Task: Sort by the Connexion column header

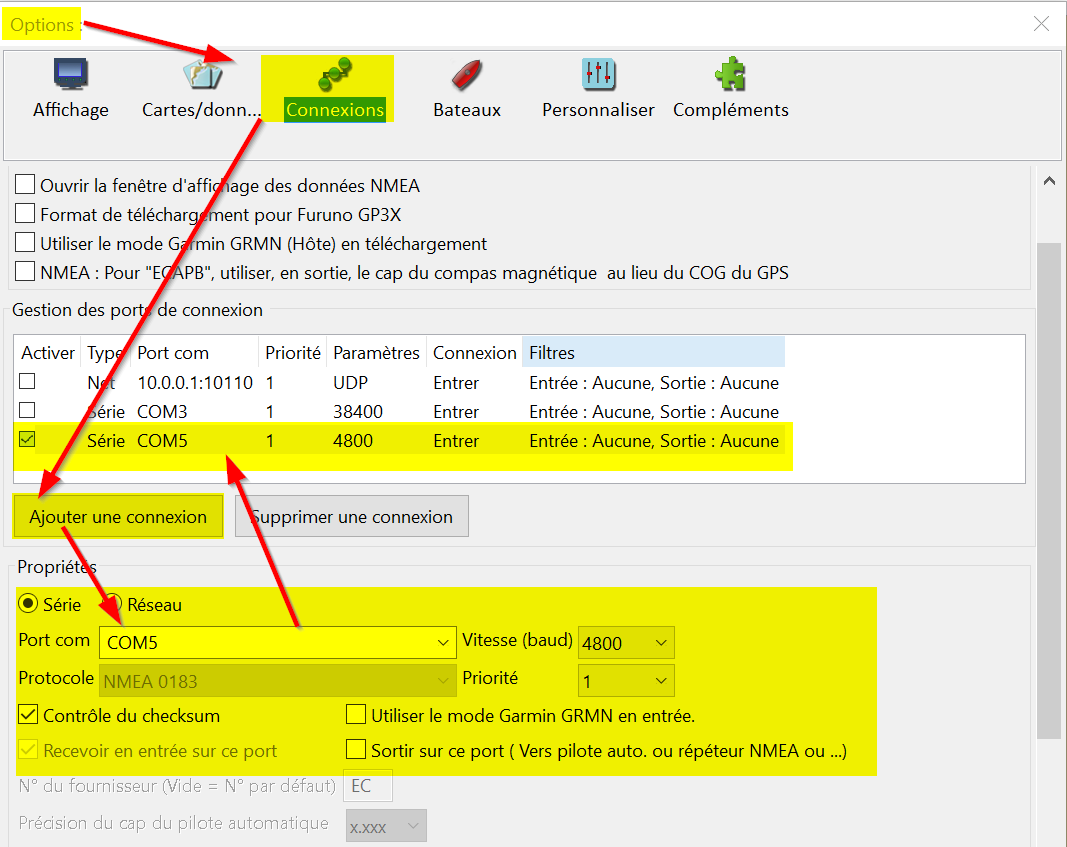Action: tap(475, 353)
